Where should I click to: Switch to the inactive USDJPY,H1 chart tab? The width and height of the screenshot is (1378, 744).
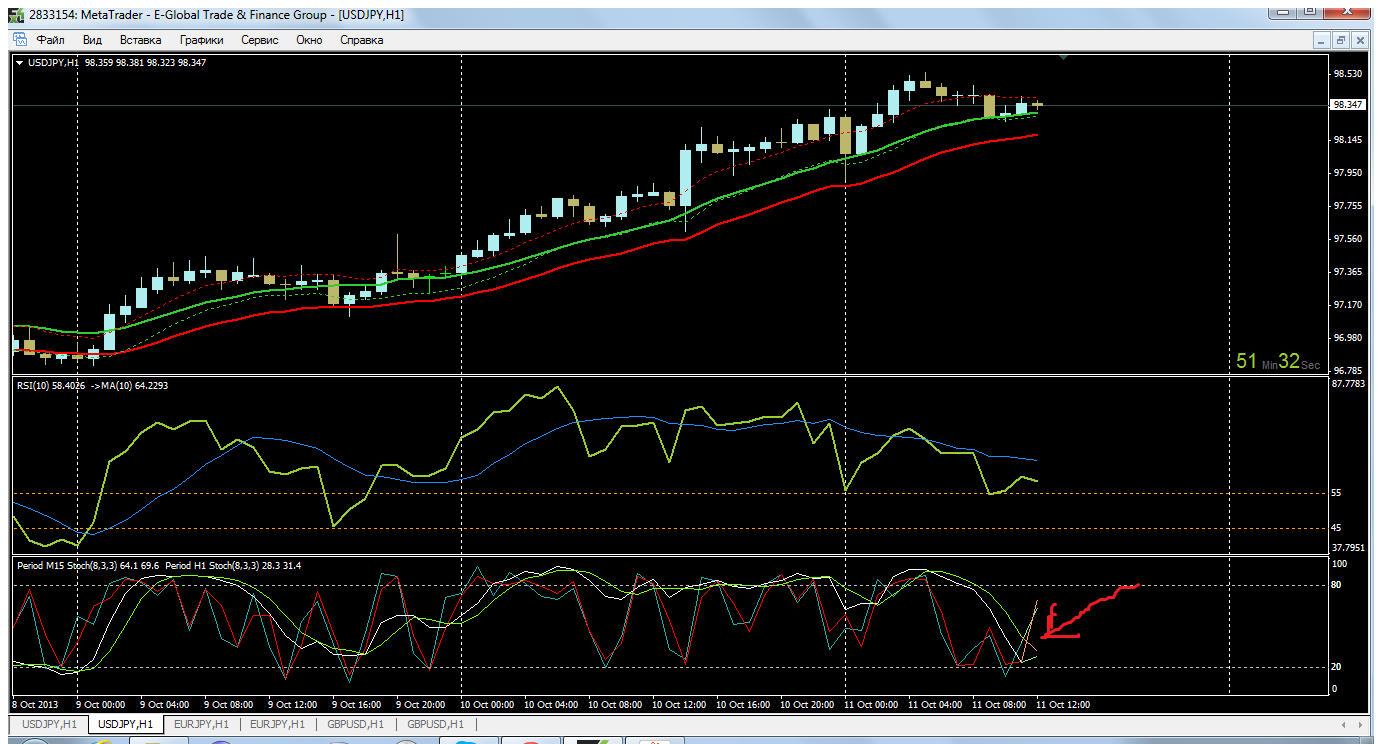coord(49,724)
